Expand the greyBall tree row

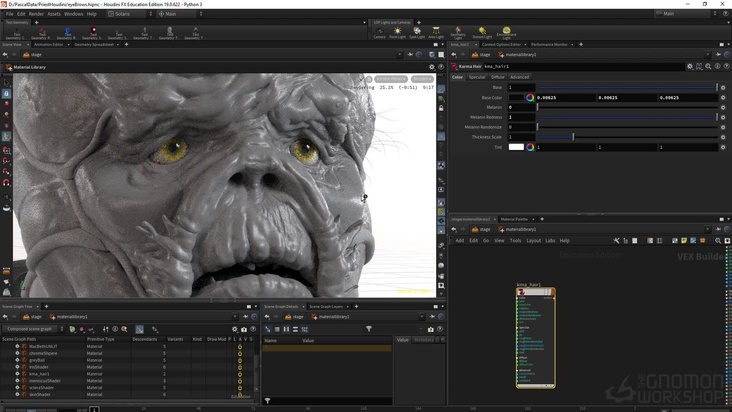[x=17, y=360]
